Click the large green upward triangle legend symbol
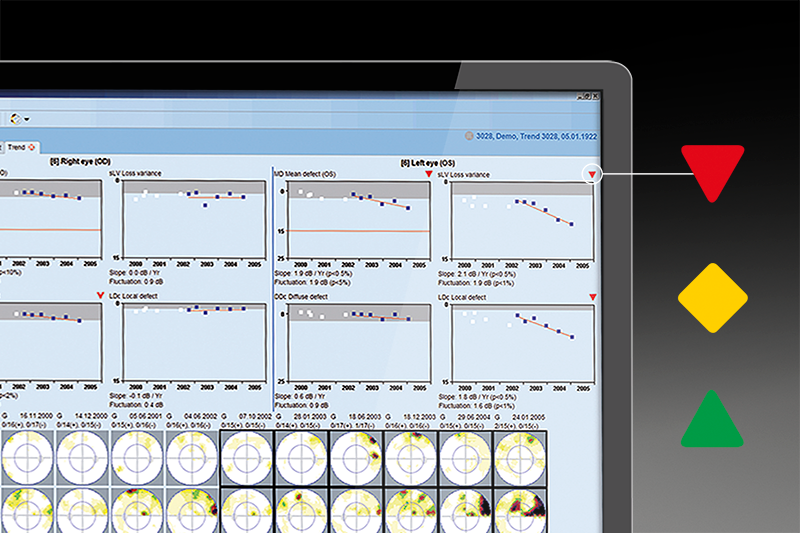Image resolution: width=800 pixels, height=533 pixels. tap(712, 418)
